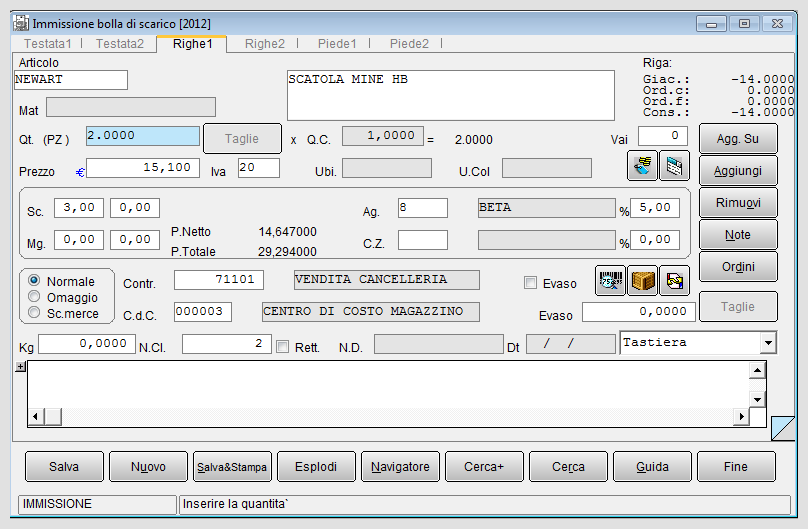The width and height of the screenshot is (808, 529).
Task: Click the blue corner grip at bottom right
Action: 783,429
